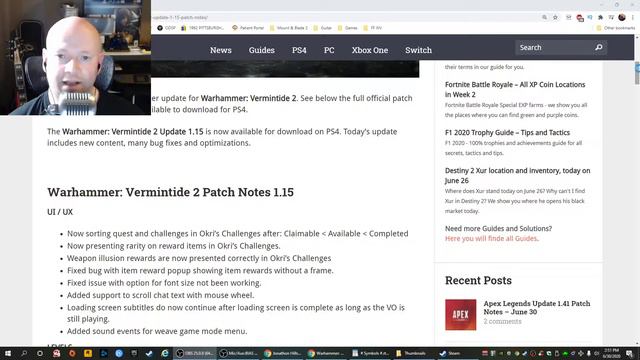Select the PS4 navigation item

(299, 50)
